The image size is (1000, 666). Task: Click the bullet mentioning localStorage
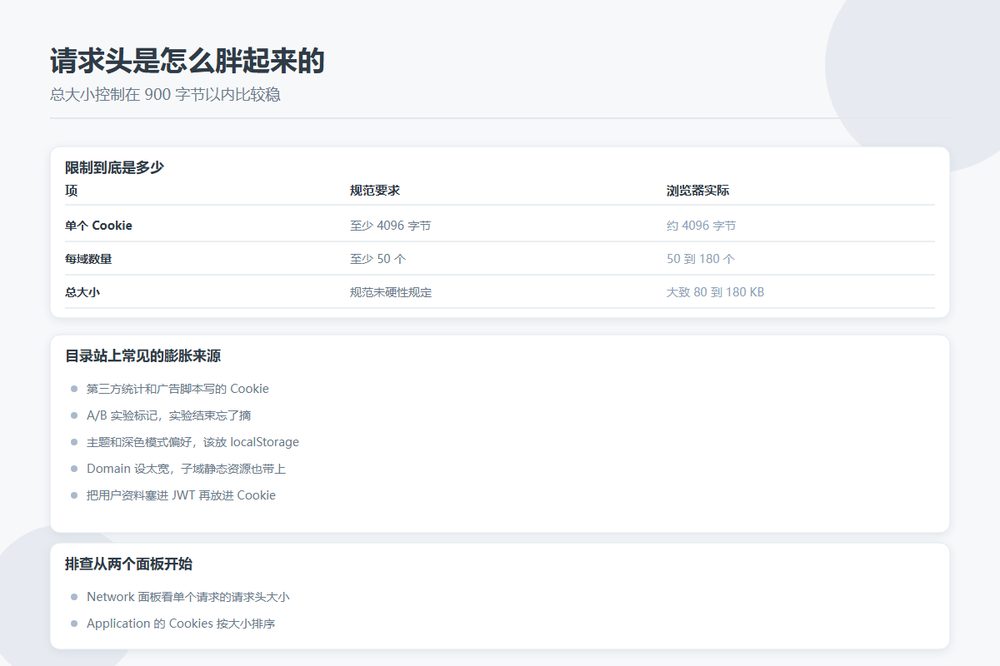[x=193, y=441]
